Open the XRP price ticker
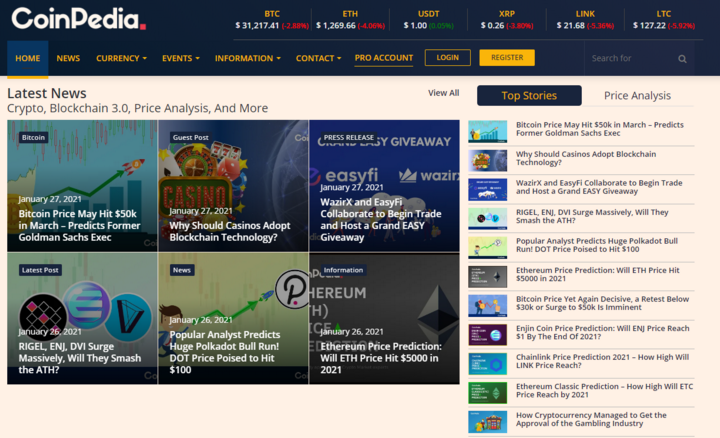This screenshot has width=720, height=438. click(507, 20)
